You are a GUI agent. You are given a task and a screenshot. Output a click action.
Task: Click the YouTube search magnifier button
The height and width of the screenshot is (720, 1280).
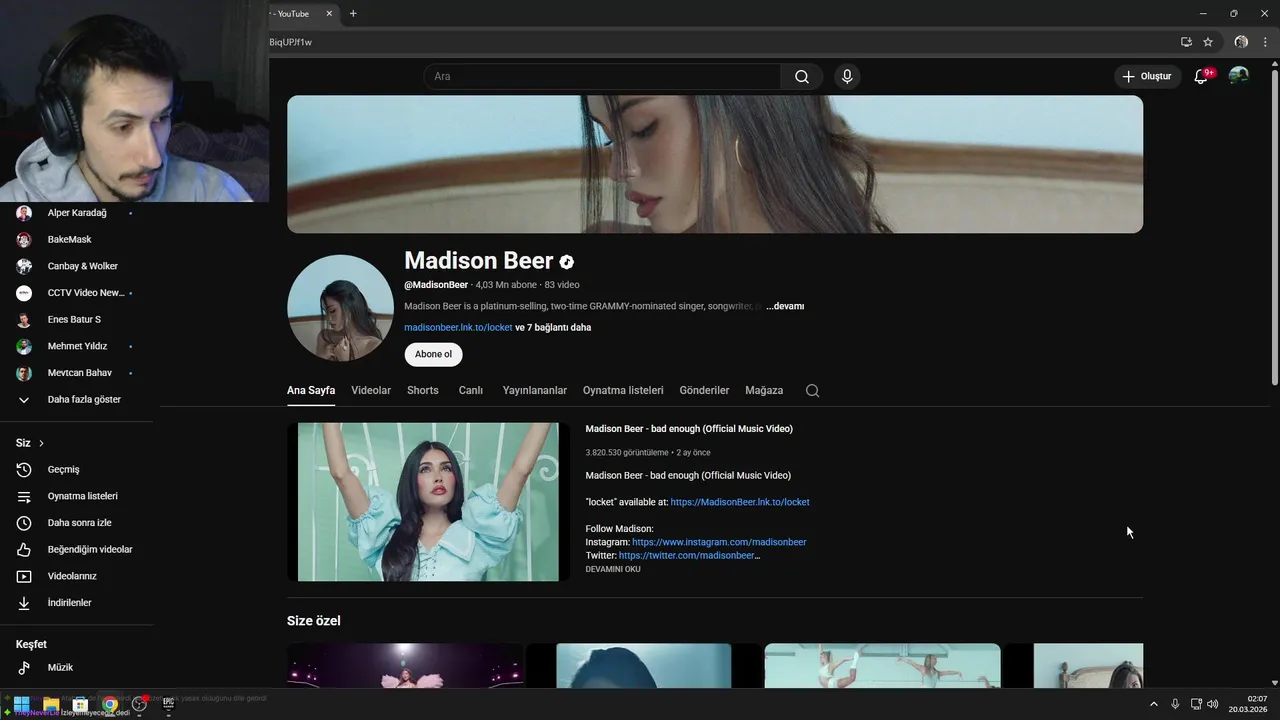[802, 77]
